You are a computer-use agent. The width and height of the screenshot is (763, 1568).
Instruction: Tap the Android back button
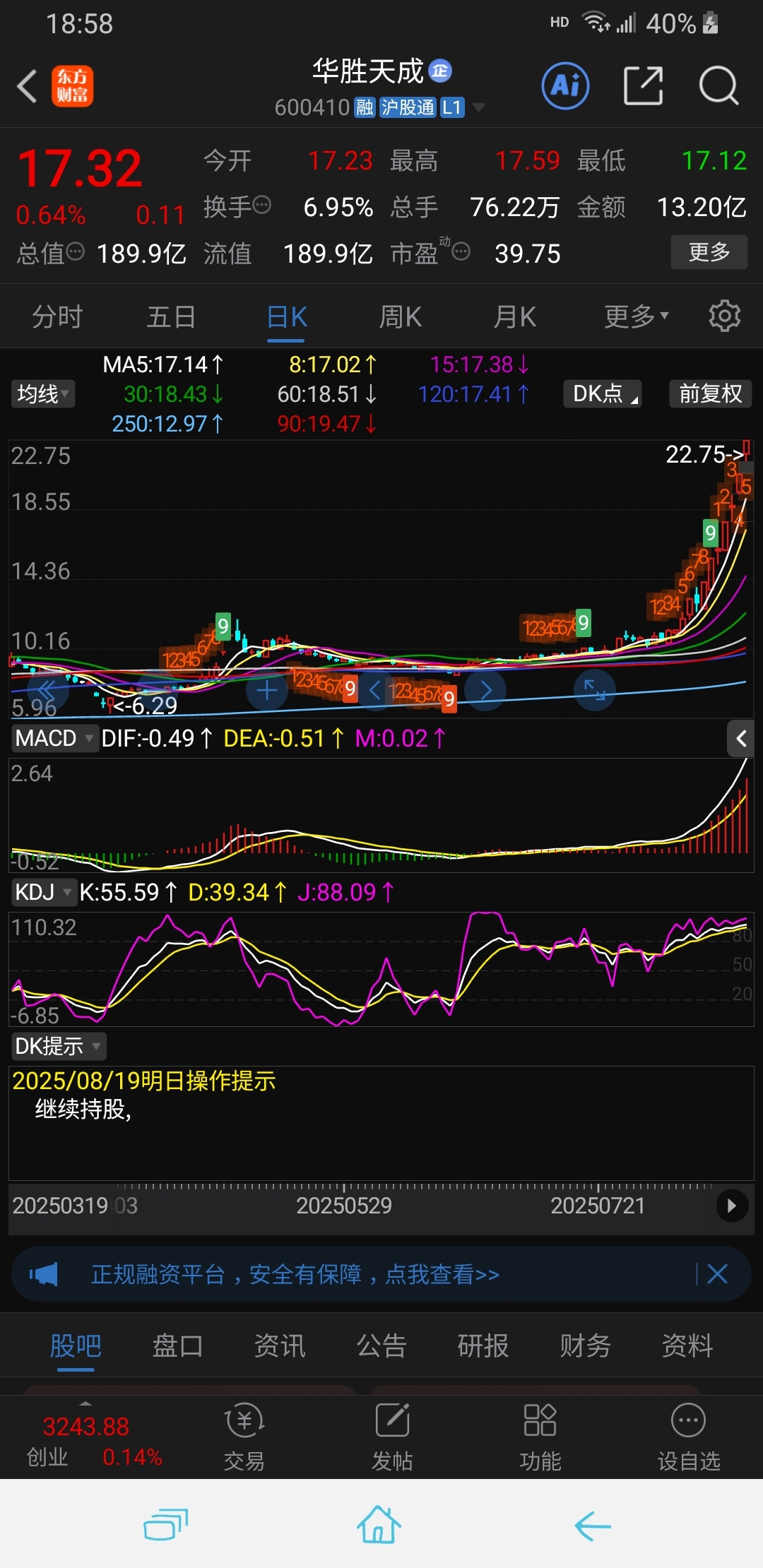(593, 1526)
